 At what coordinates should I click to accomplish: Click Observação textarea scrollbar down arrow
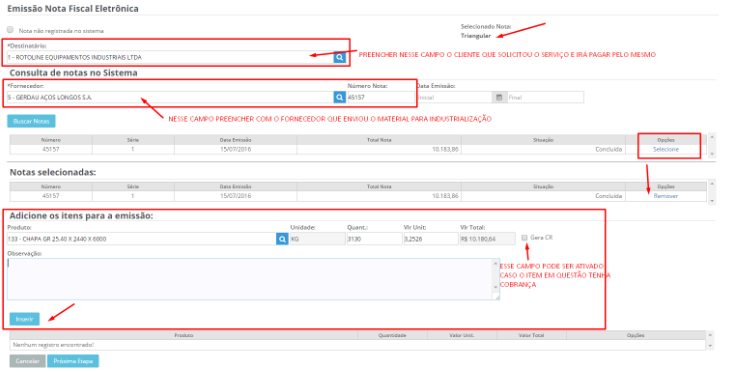[496, 287]
